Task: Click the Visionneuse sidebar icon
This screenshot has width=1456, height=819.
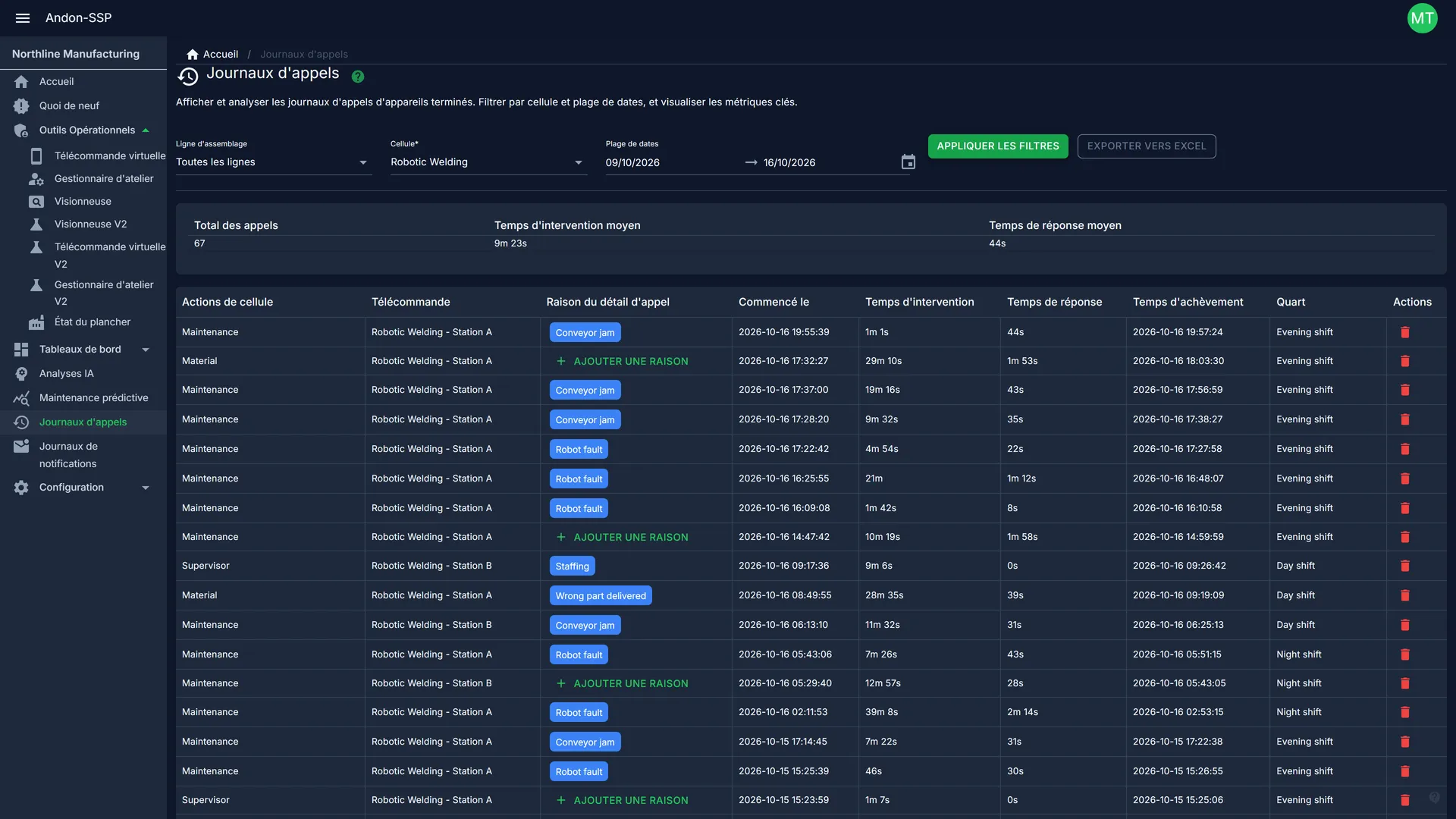Action: coord(36,202)
